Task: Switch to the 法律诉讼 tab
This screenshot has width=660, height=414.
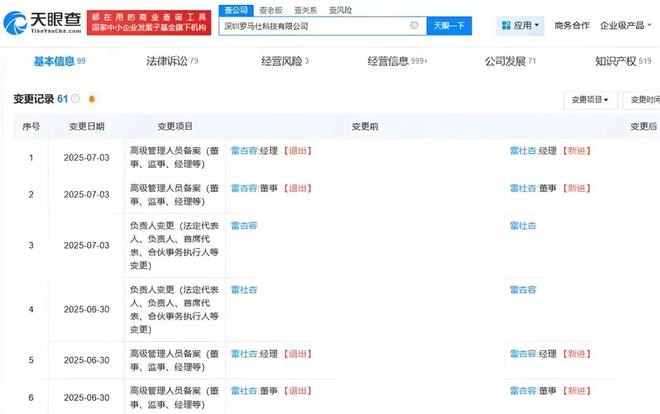Action: coord(172,61)
